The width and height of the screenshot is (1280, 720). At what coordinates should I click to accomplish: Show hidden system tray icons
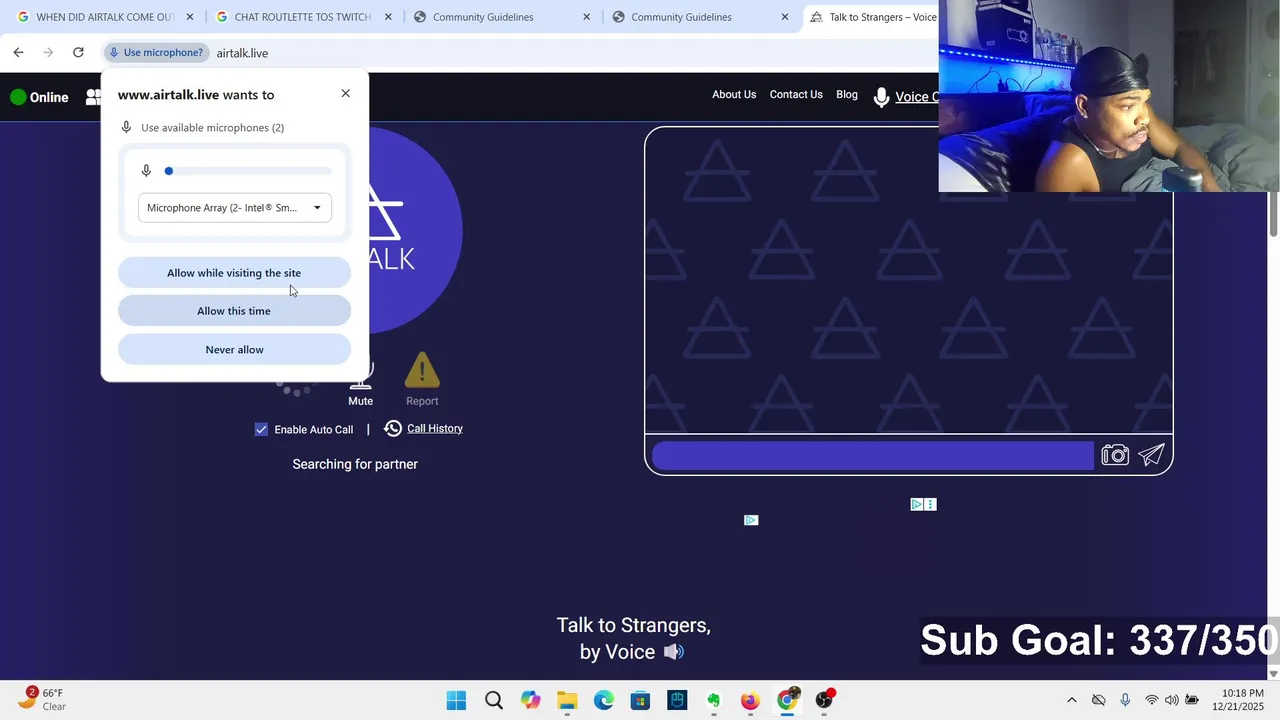pos(1072,700)
